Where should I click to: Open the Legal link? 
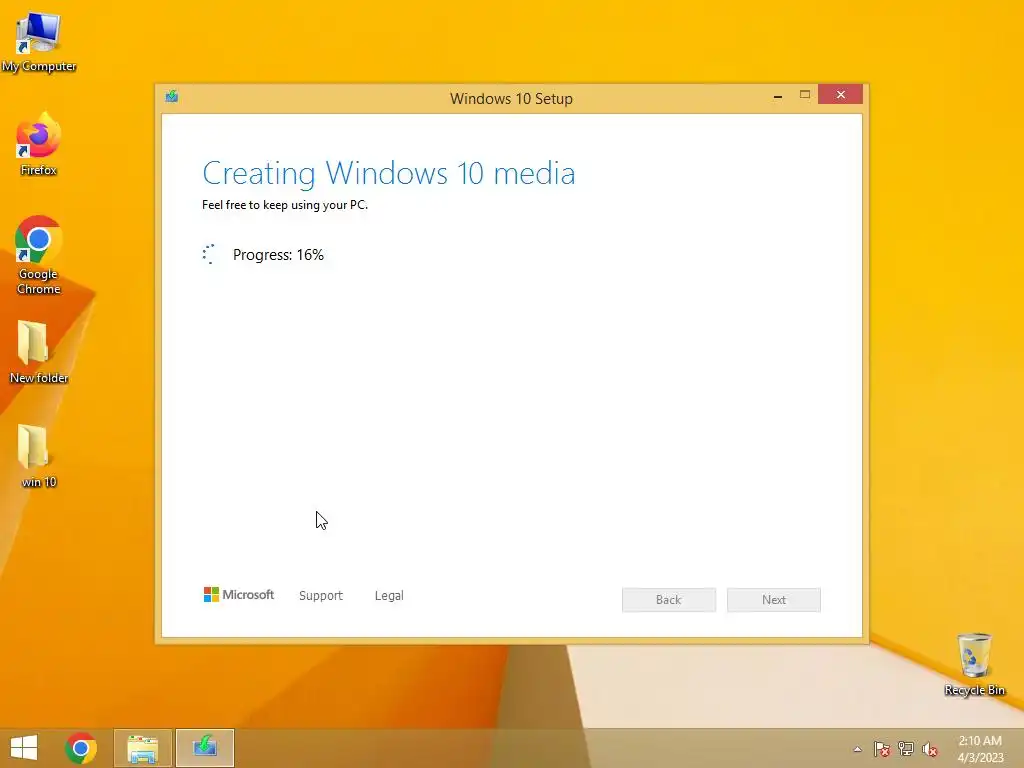click(x=389, y=596)
